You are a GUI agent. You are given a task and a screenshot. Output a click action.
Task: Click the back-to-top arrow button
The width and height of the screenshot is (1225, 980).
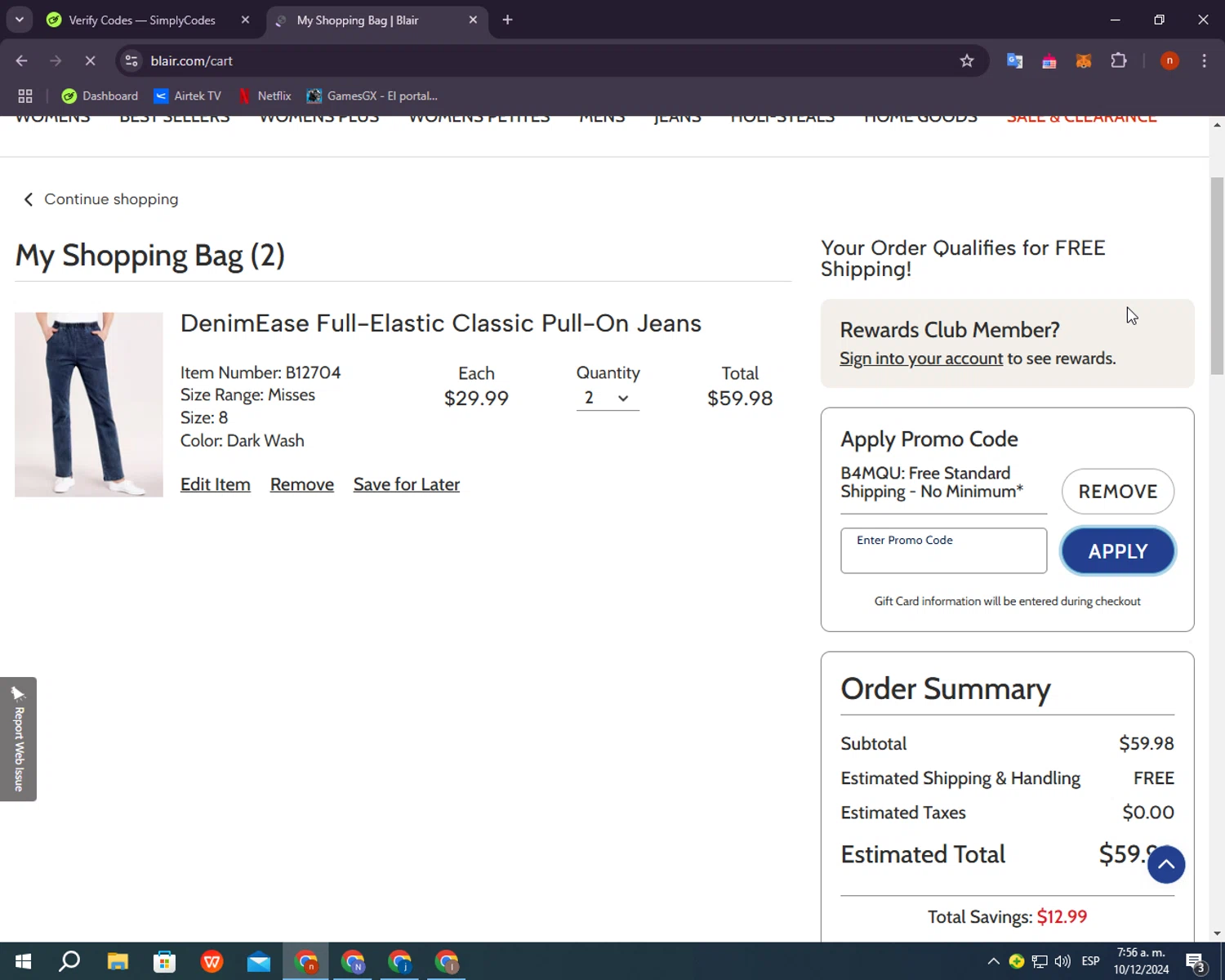click(1166, 865)
